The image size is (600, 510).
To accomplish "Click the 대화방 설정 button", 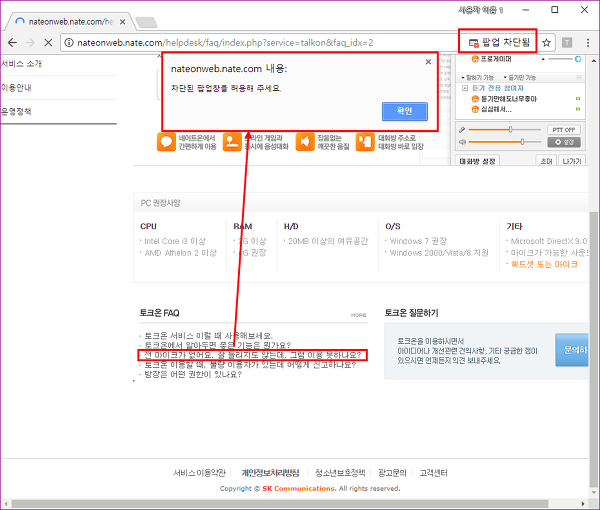I will point(477,161).
